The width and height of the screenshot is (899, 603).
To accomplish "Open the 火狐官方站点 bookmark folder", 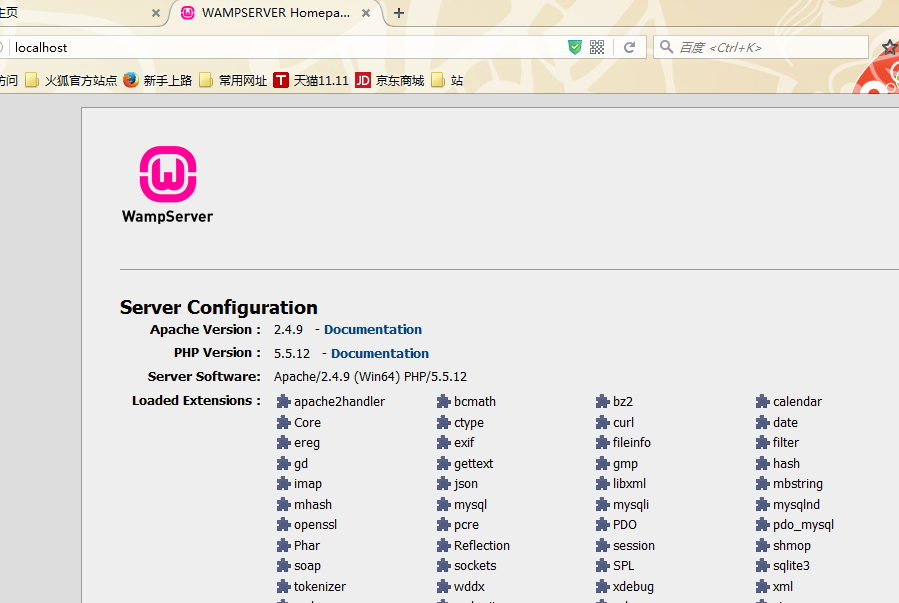I will [x=71, y=80].
